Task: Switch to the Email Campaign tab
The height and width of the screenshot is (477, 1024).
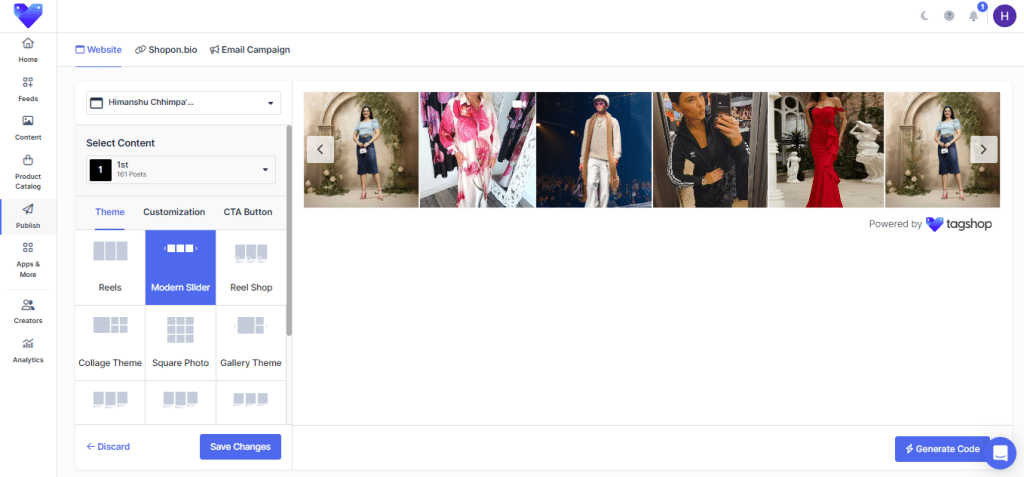Action: point(250,49)
